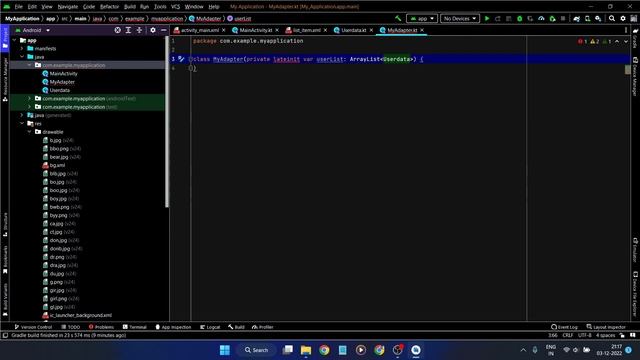This screenshot has height=360, width=640.
Task: Open the Refactor menu
Action: (x=109, y=7)
